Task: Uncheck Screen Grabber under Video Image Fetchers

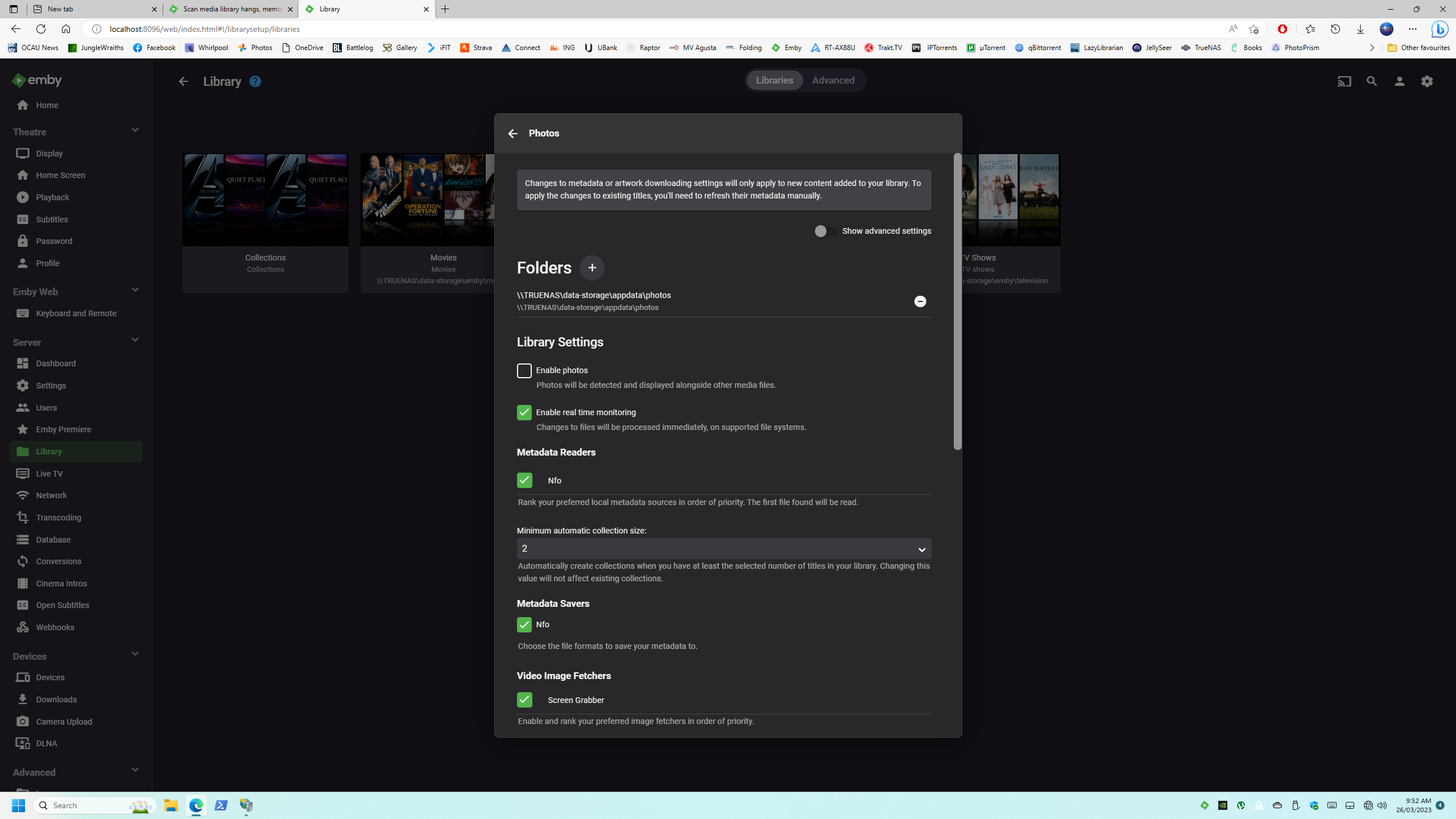Action: 524,700
